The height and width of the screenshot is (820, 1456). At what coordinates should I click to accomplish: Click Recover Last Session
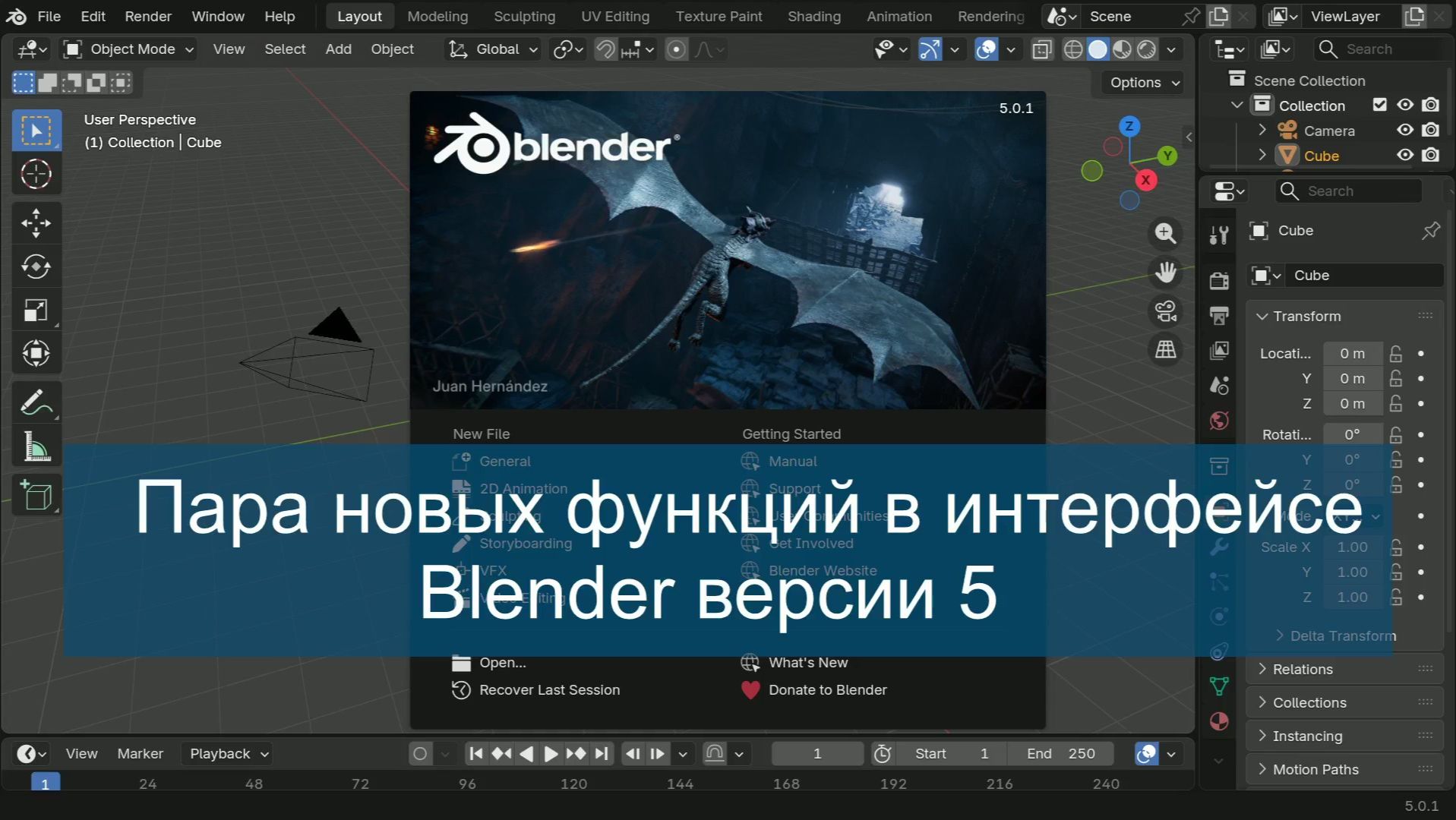click(x=548, y=689)
